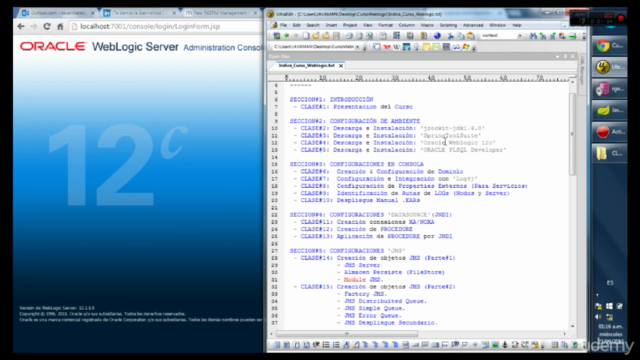Click the Paste clipboard icon in UltraEdit
This screenshot has height=360, width=640.
[x=471, y=36]
